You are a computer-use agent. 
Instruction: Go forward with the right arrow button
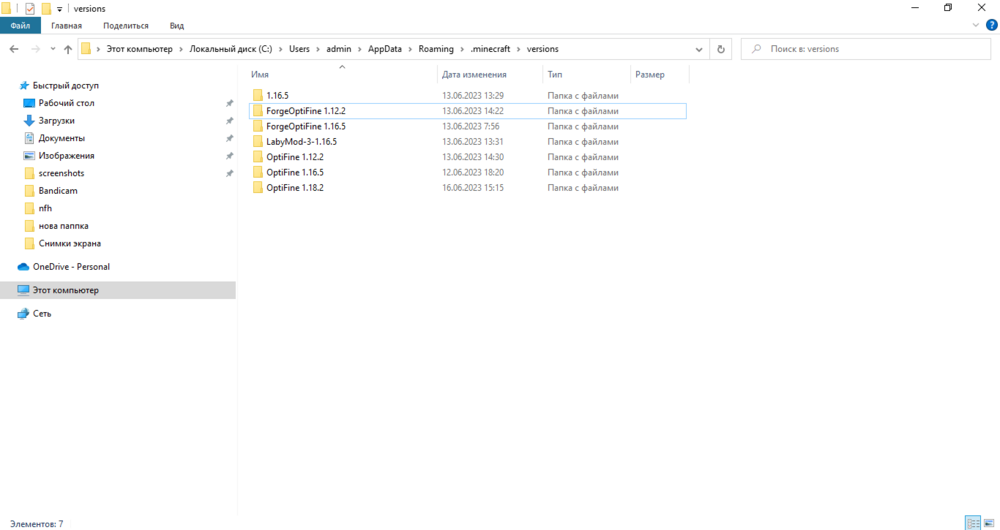35,49
